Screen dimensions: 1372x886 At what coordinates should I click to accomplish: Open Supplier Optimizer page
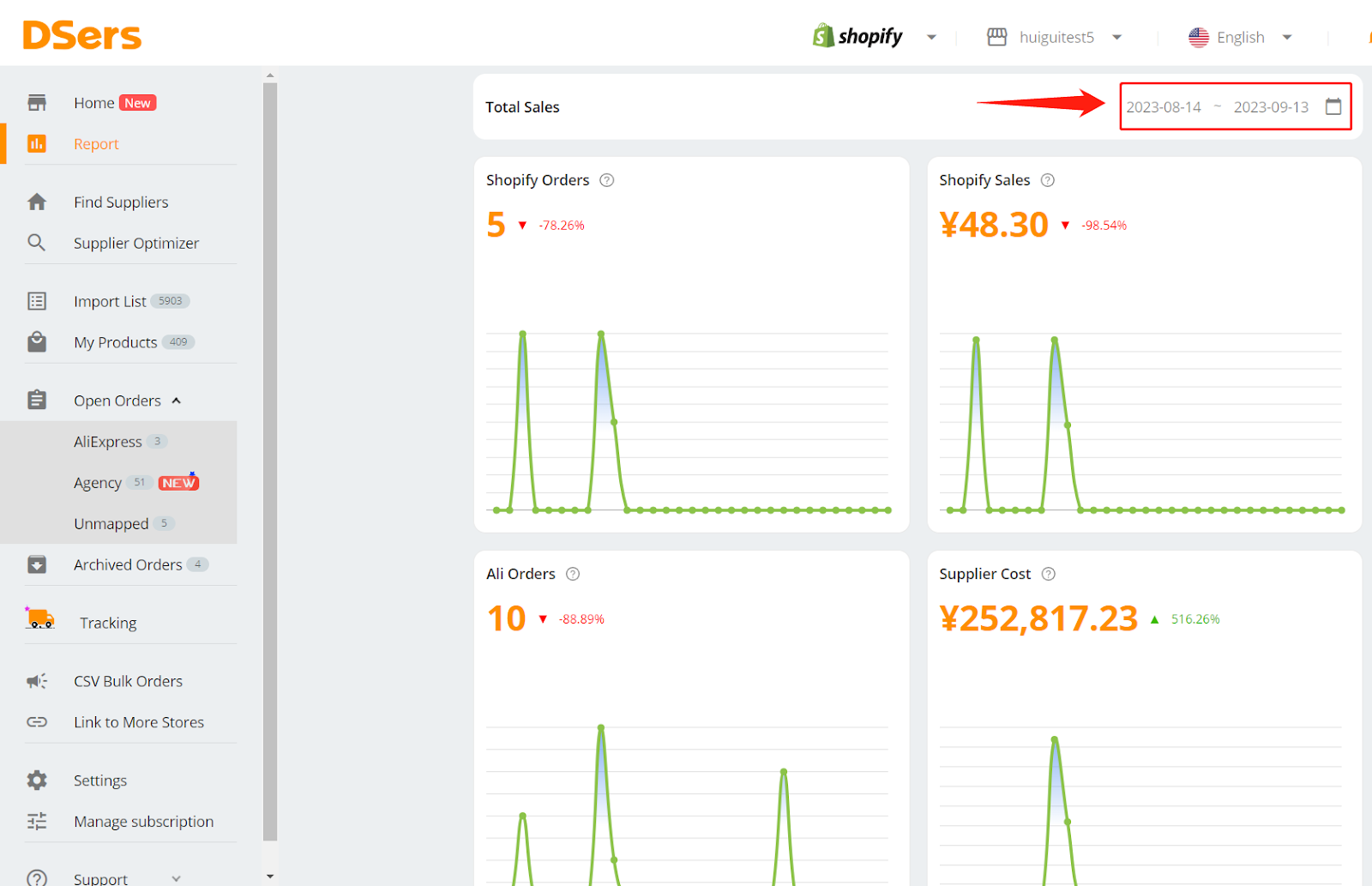tap(136, 244)
